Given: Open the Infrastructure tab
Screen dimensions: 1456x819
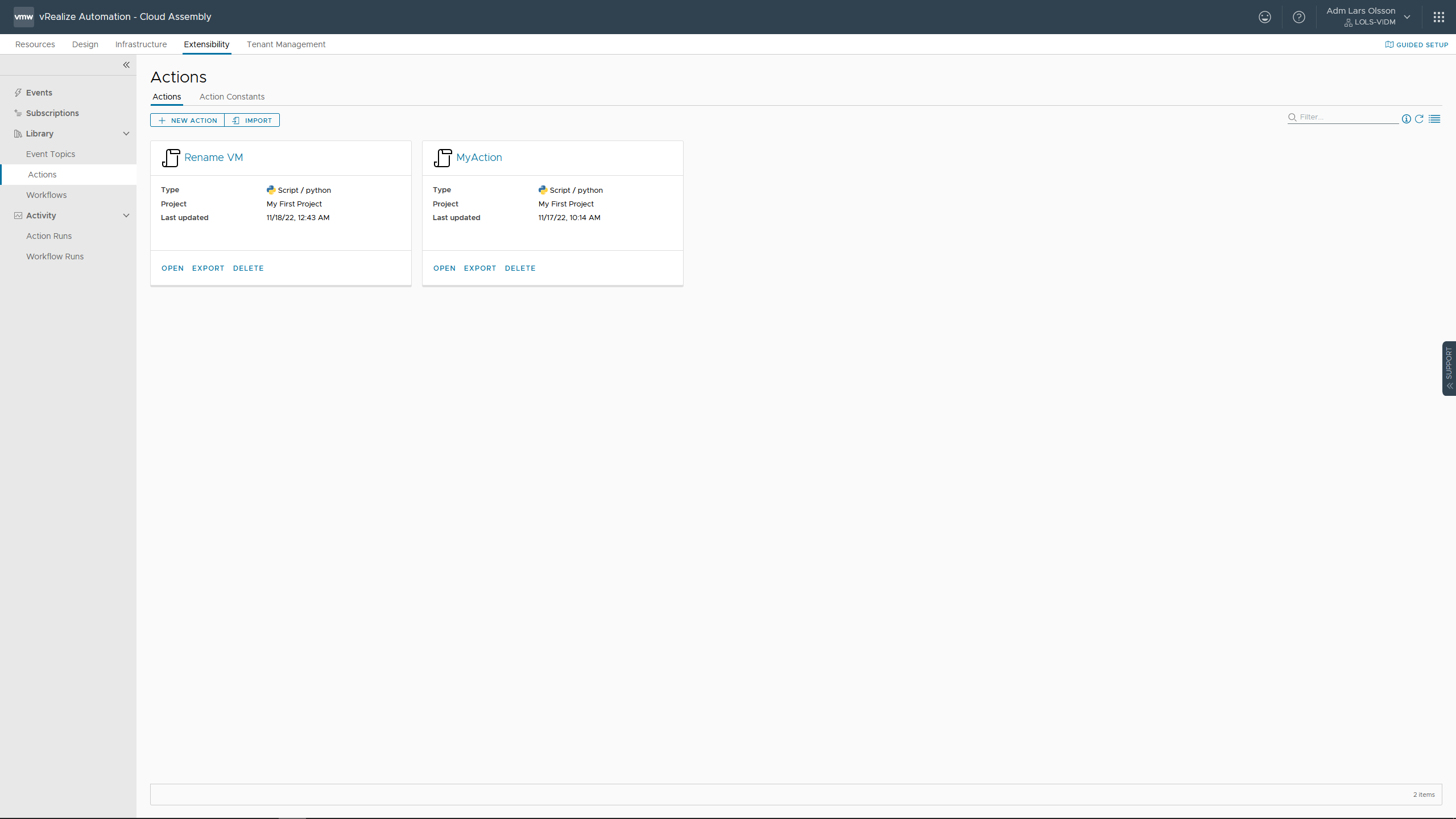Looking at the screenshot, I should tap(141, 44).
